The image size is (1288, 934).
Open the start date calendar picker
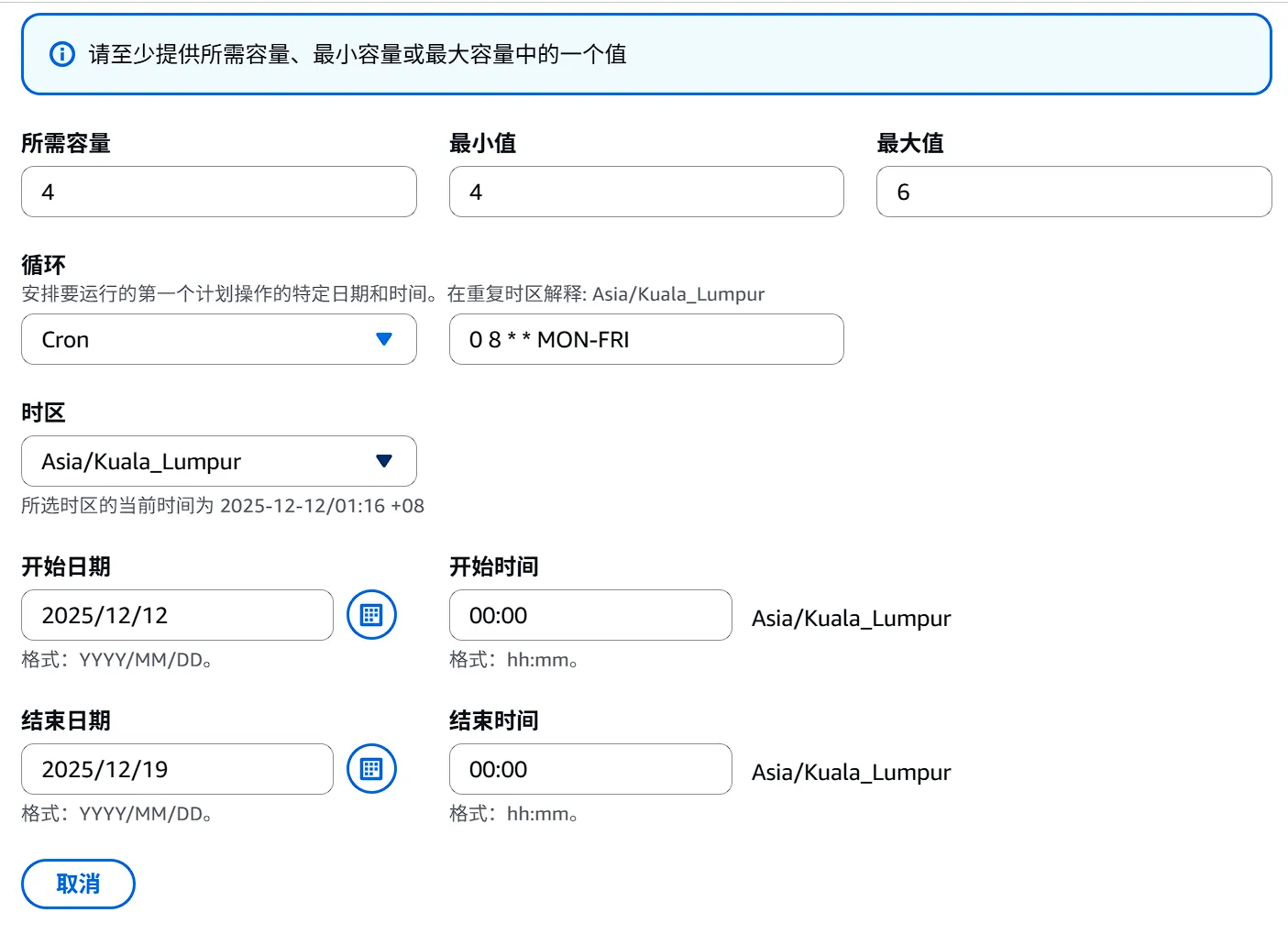coord(371,615)
